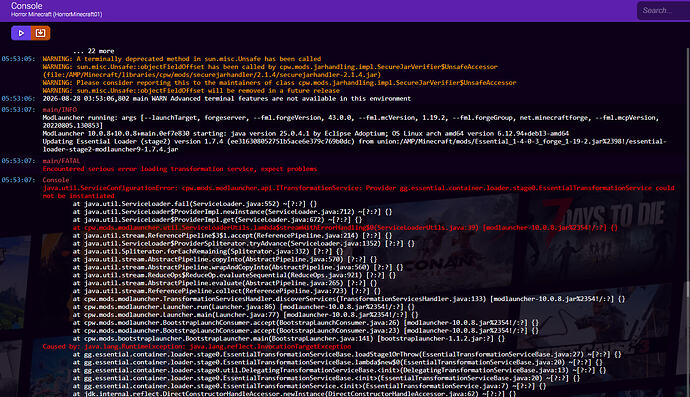The height and width of the screenshot is (397, 690).
Task: Click "ReferencePipeline$3$1.accept" stack line
Action: [232, 235]
